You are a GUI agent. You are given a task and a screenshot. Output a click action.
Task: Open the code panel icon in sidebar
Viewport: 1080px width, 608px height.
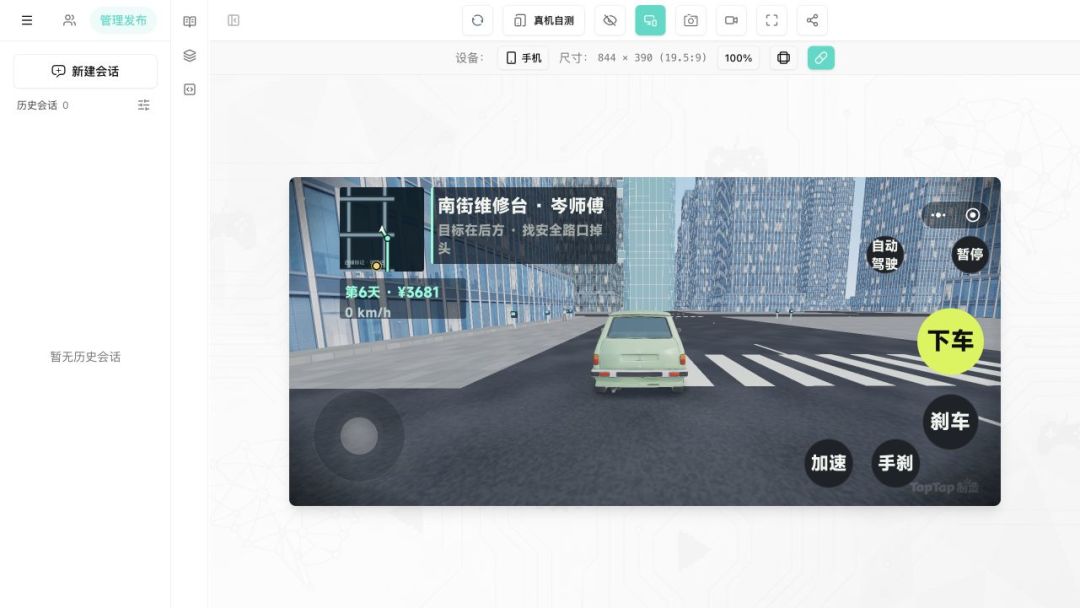pyautogui.click(x=189, y=90)
